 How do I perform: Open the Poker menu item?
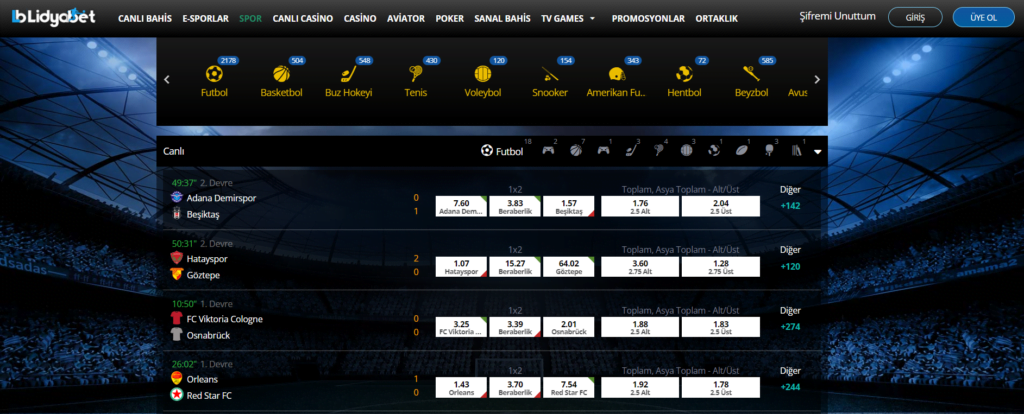coord(449,18)
